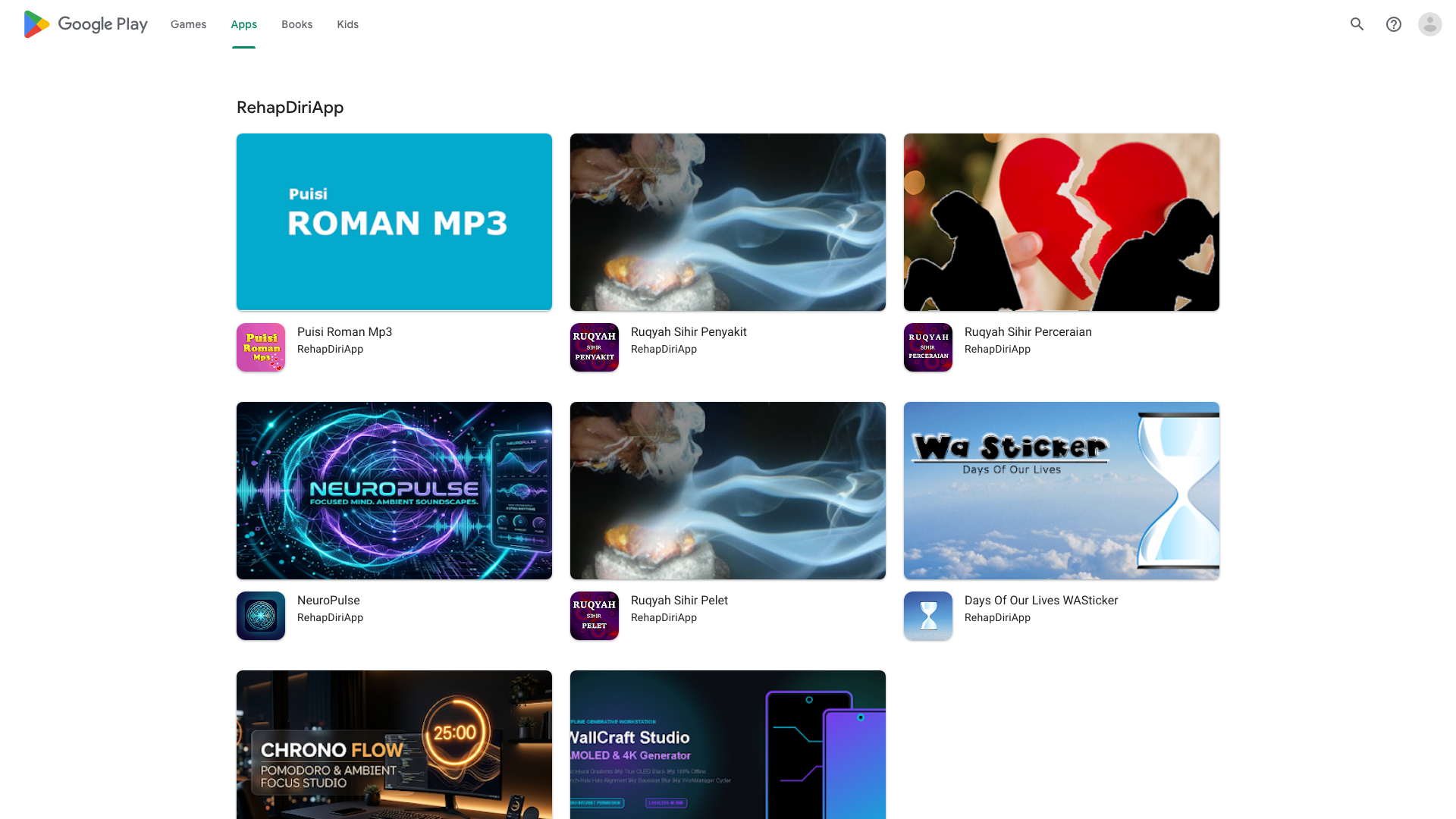Click RehapDiriApp under Puisi Roman Mp3
This screenshot has width=1456, height=819.
pyautogui.click(x=331, y=350)
